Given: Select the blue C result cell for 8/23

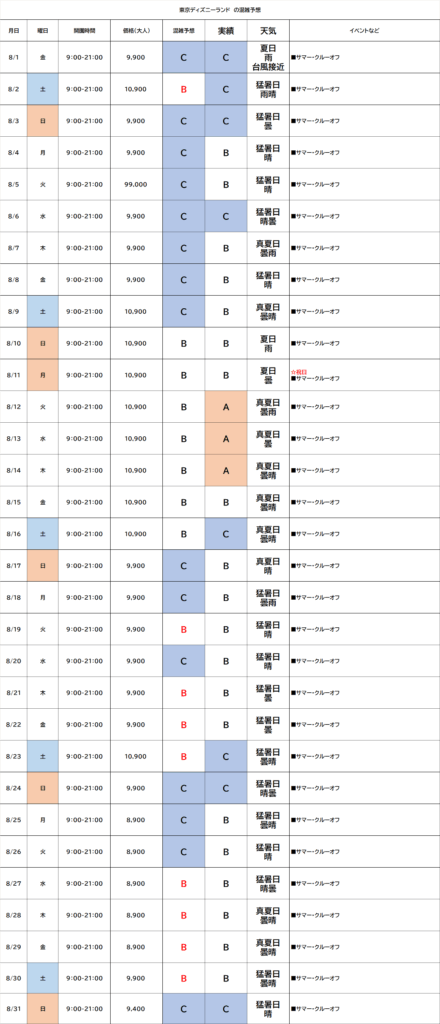Looking at the screenshot, I should (x=226, y=756).
